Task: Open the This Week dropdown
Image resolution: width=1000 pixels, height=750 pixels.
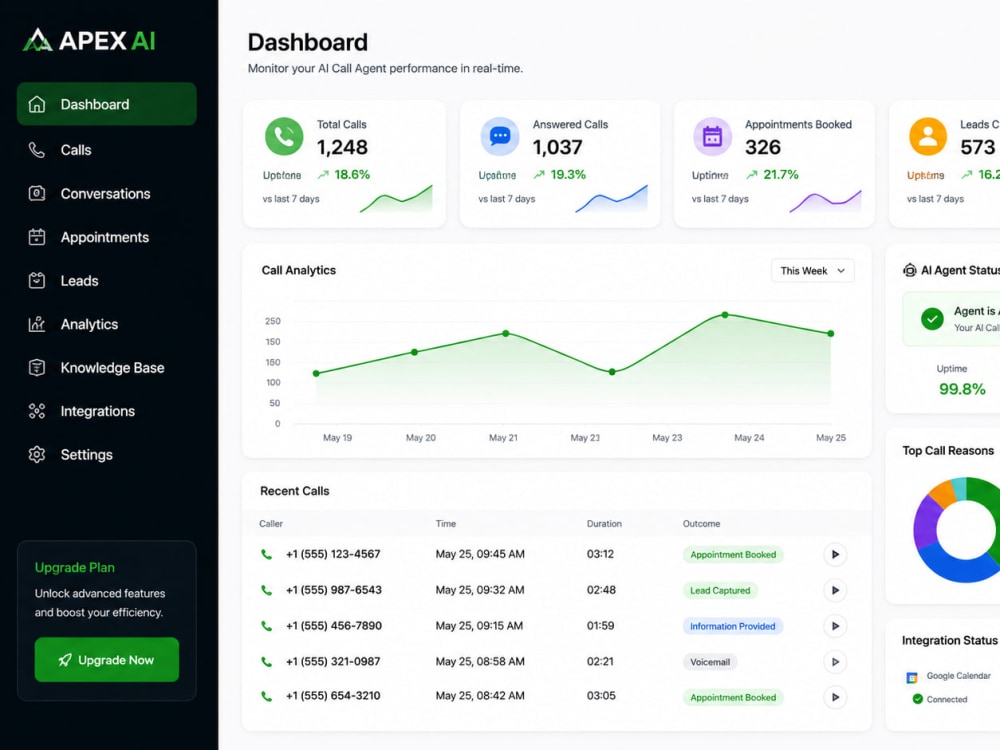Action: (812, 271)
